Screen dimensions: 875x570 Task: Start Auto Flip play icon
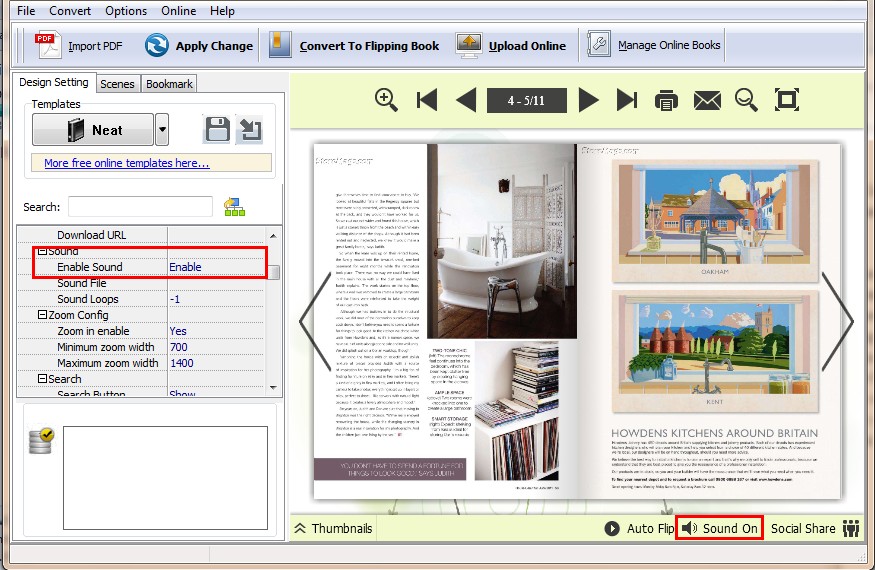612,528
